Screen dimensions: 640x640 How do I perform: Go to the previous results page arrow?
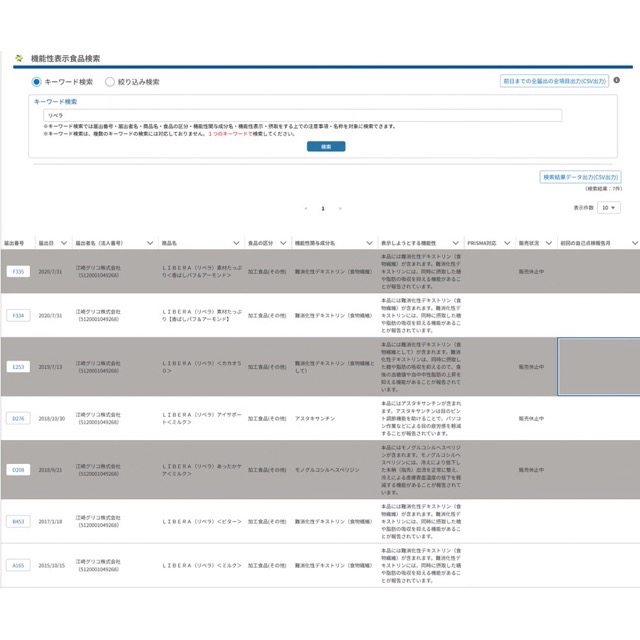click(305, 208)
